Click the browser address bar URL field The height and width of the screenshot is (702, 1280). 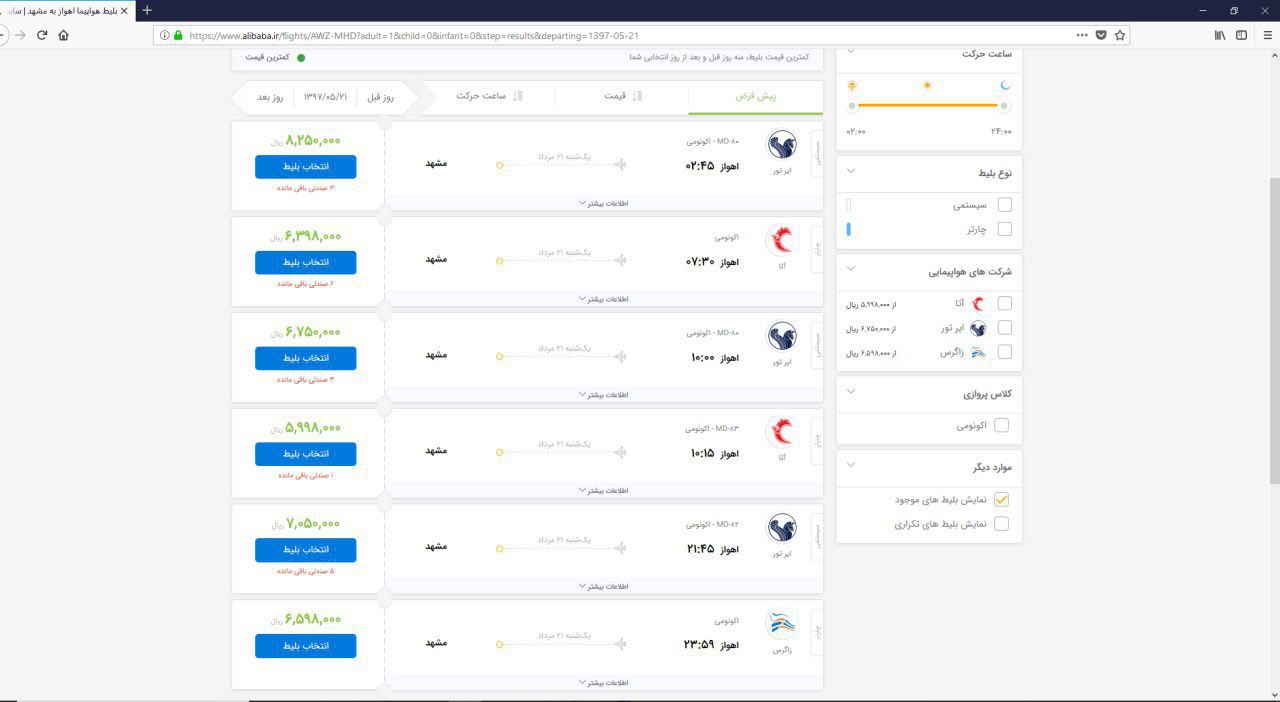click(x=620, y=35)
